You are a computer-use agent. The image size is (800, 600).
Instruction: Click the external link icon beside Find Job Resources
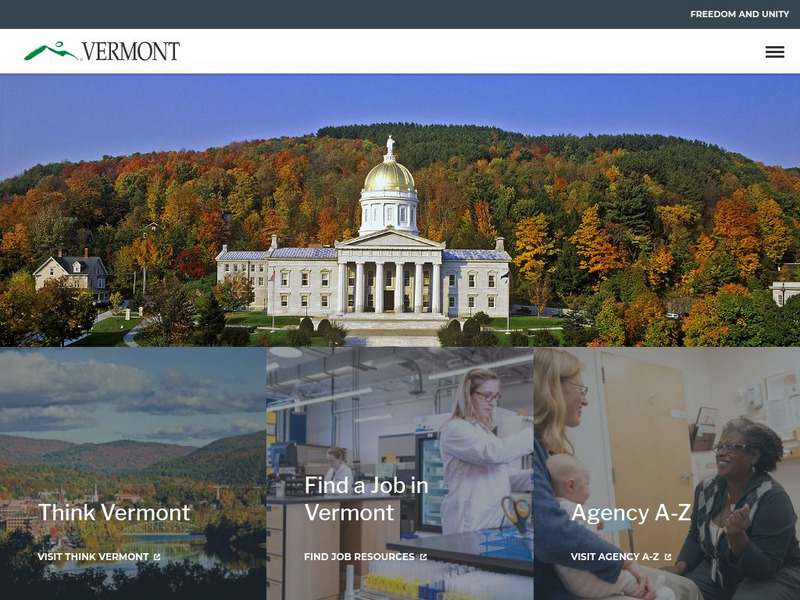point(423,557)
